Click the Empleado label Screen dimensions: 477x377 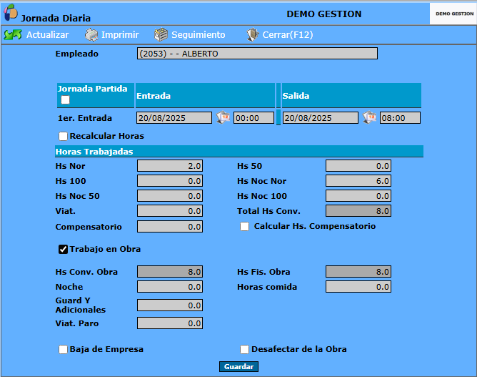pyautogui.click(x=77, y=54)
